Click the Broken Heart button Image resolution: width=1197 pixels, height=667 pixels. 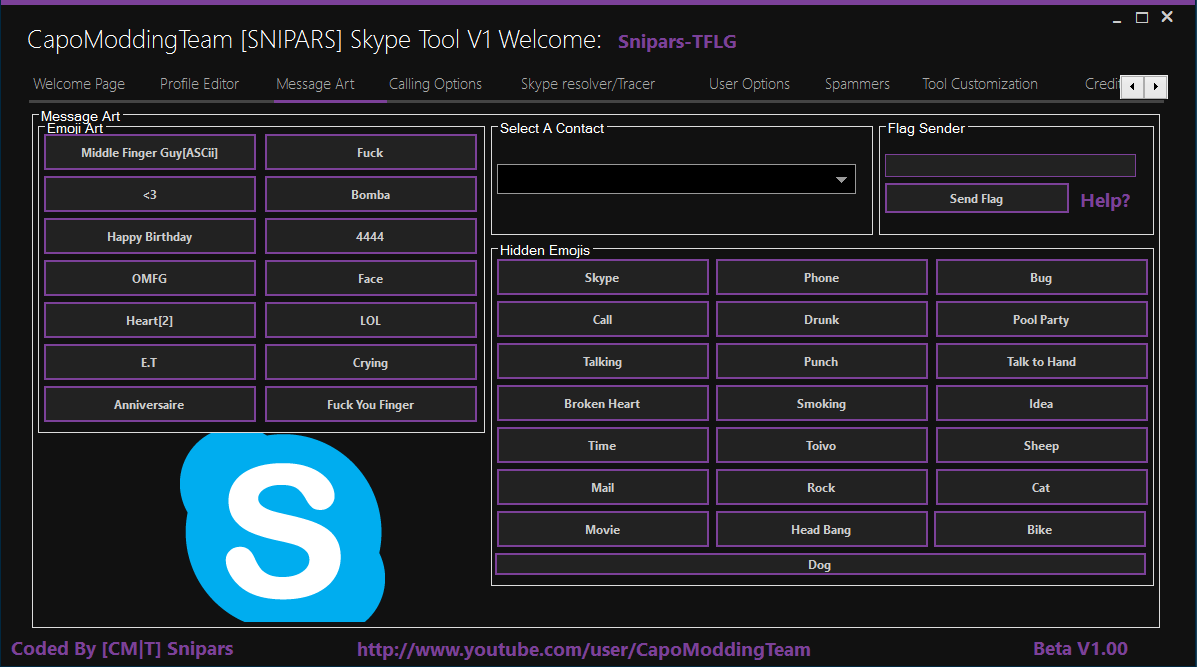[x=602, y=404]
